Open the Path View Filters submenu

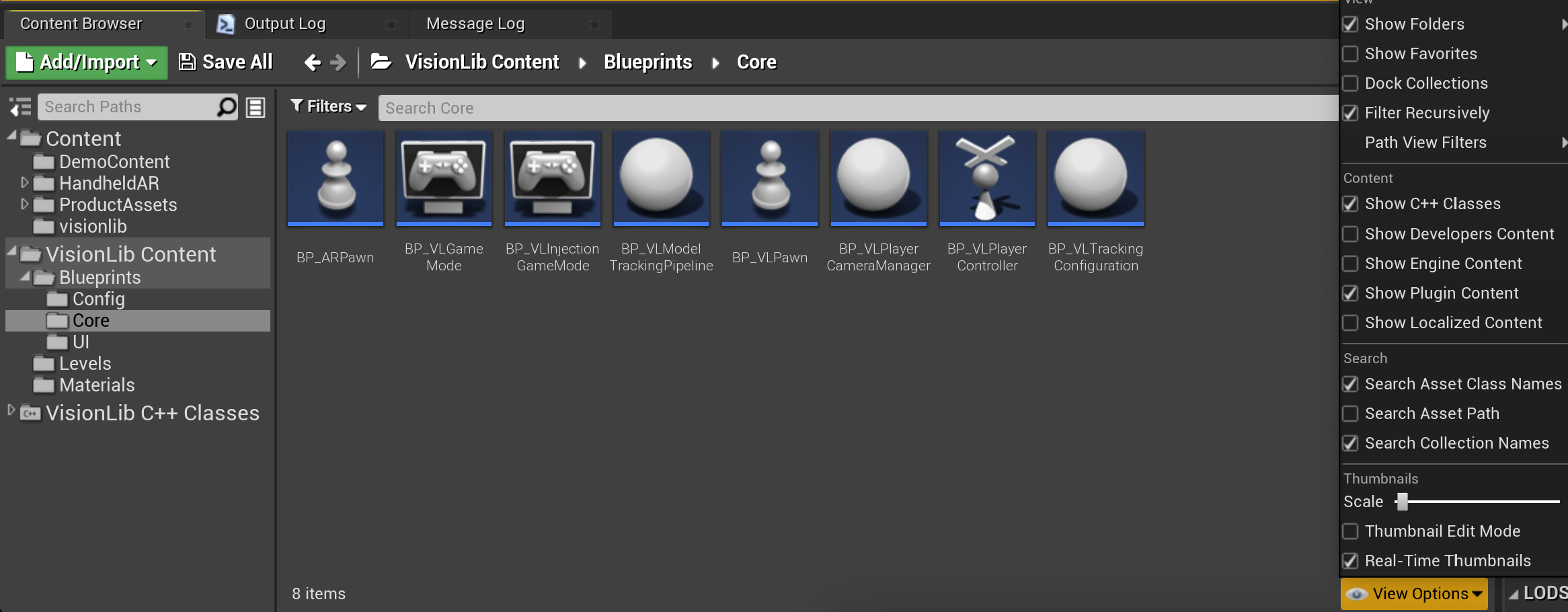click(1454, 143)
